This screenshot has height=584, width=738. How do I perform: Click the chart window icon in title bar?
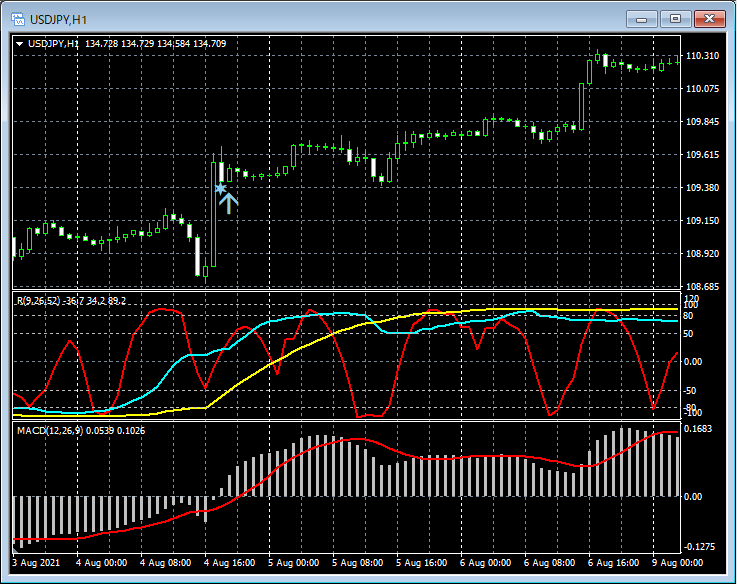point(16,18)
